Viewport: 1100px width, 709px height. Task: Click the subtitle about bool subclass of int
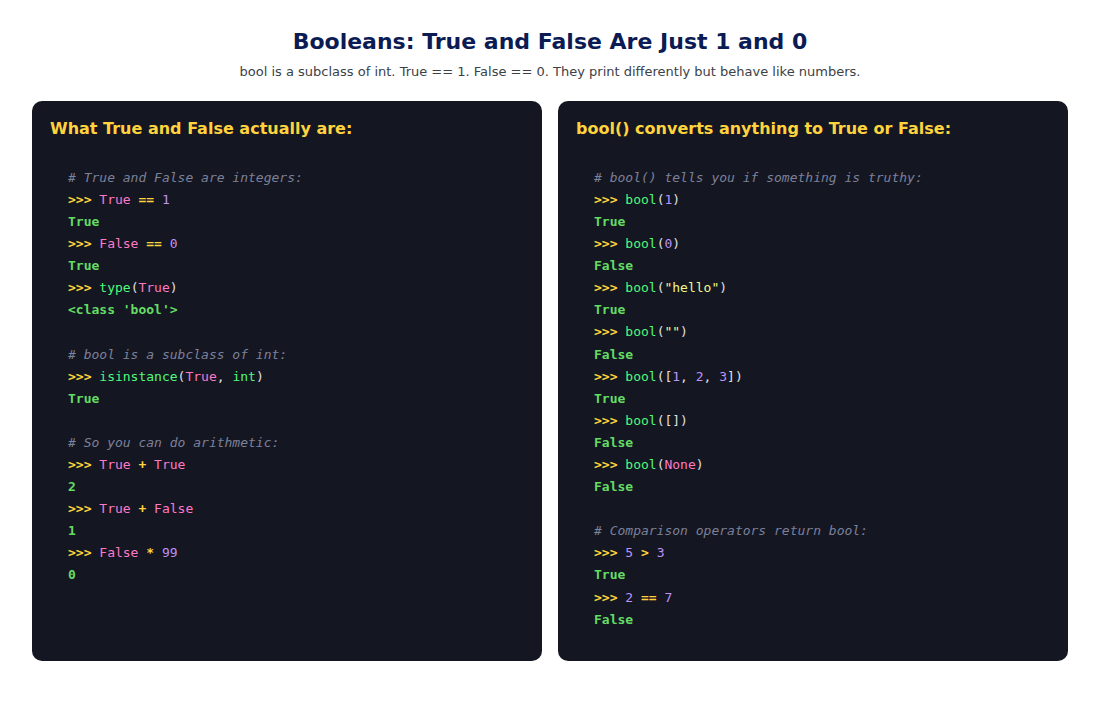coord(549,72)
